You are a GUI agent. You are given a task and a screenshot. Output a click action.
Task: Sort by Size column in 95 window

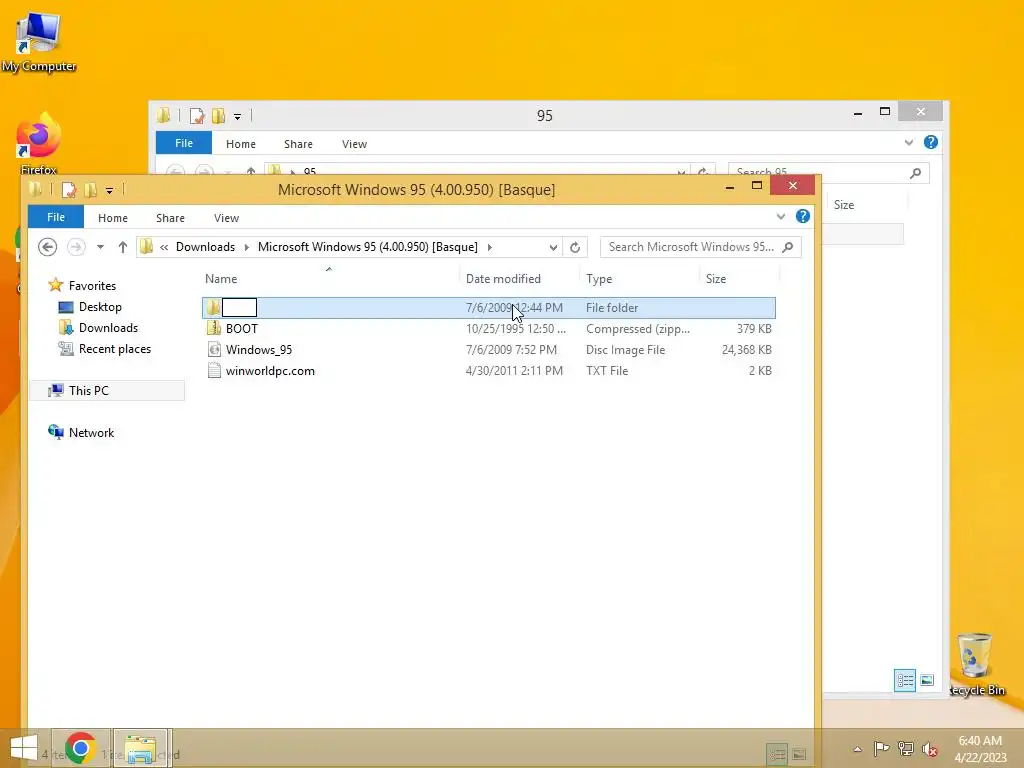click(x=865, y=205)
